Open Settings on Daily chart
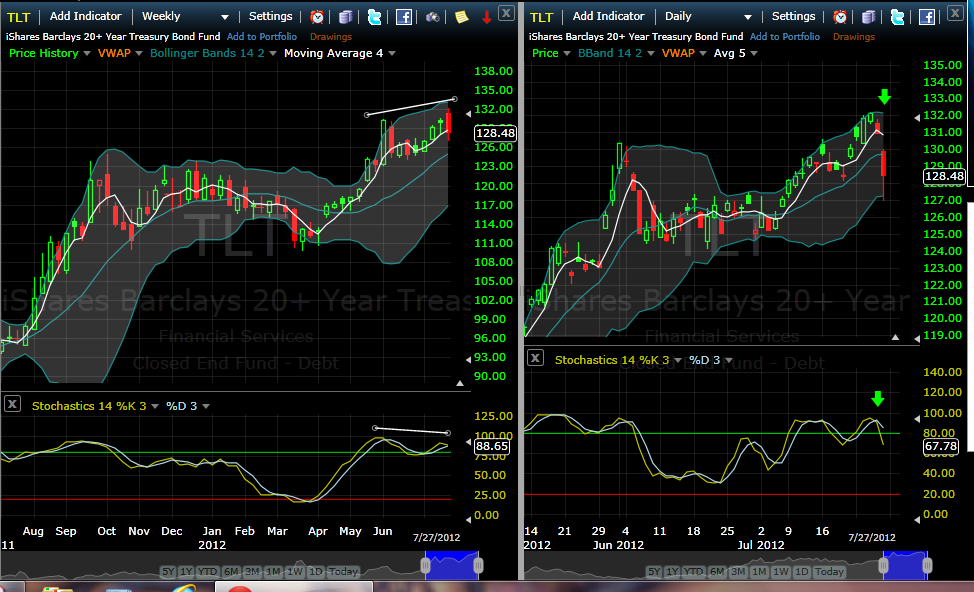 (x=793, y=16)
